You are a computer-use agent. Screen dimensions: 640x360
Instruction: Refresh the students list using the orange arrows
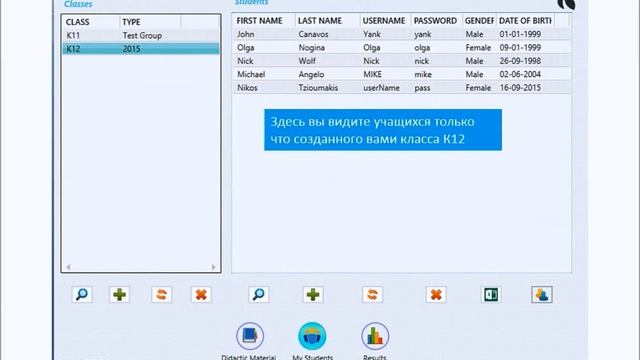[x=372, y=294]
